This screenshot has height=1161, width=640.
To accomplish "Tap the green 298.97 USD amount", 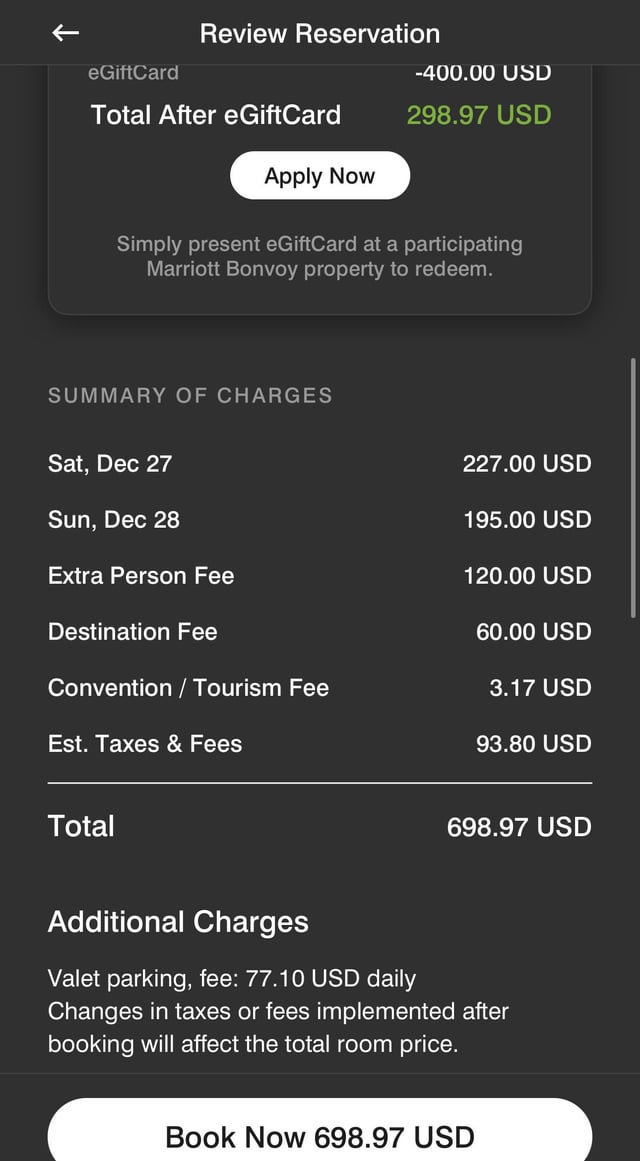I will pyautogui.click(x=479, y=115).
